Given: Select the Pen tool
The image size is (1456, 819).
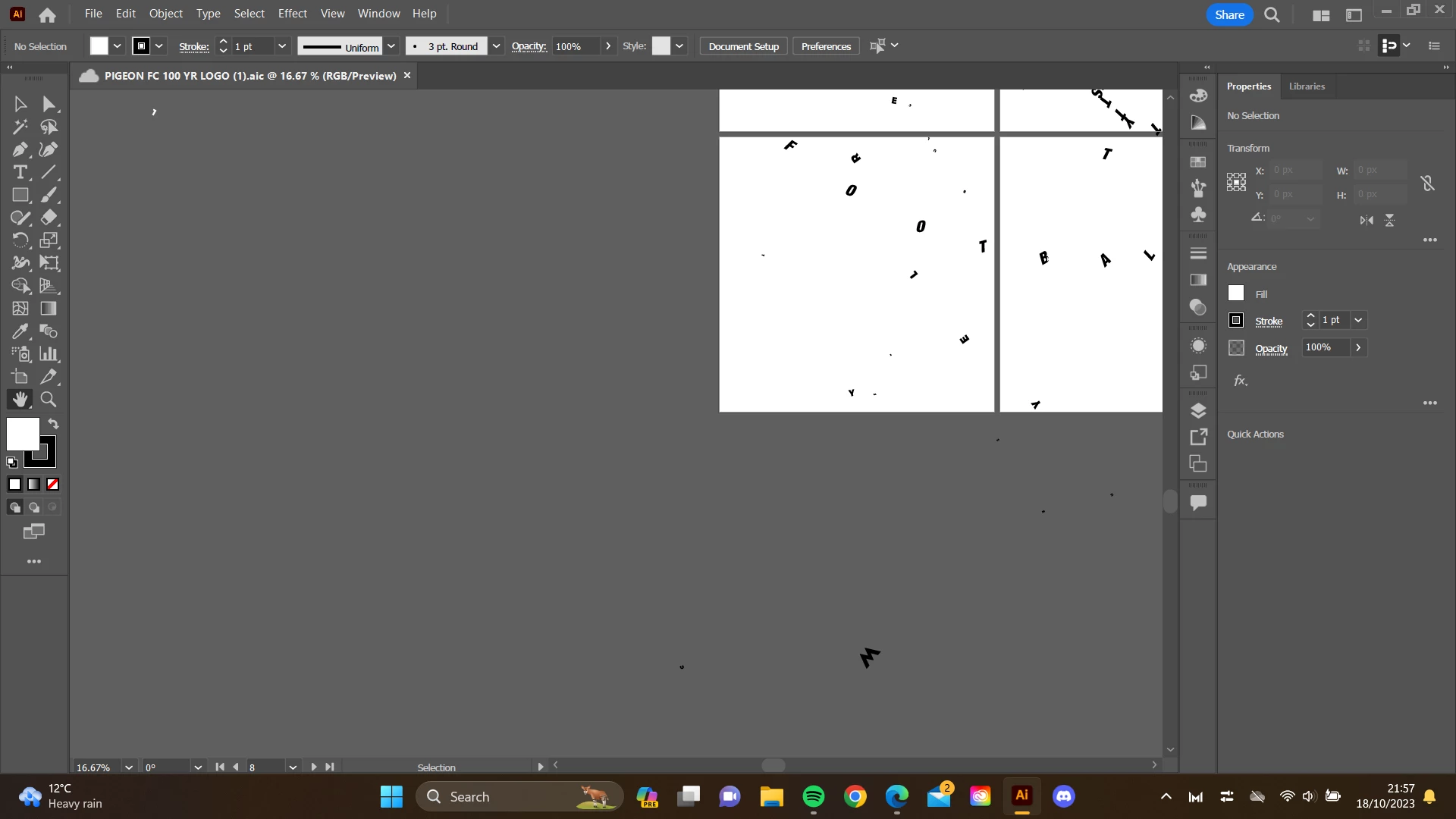Looking at the screenshot, I should 20,149.
